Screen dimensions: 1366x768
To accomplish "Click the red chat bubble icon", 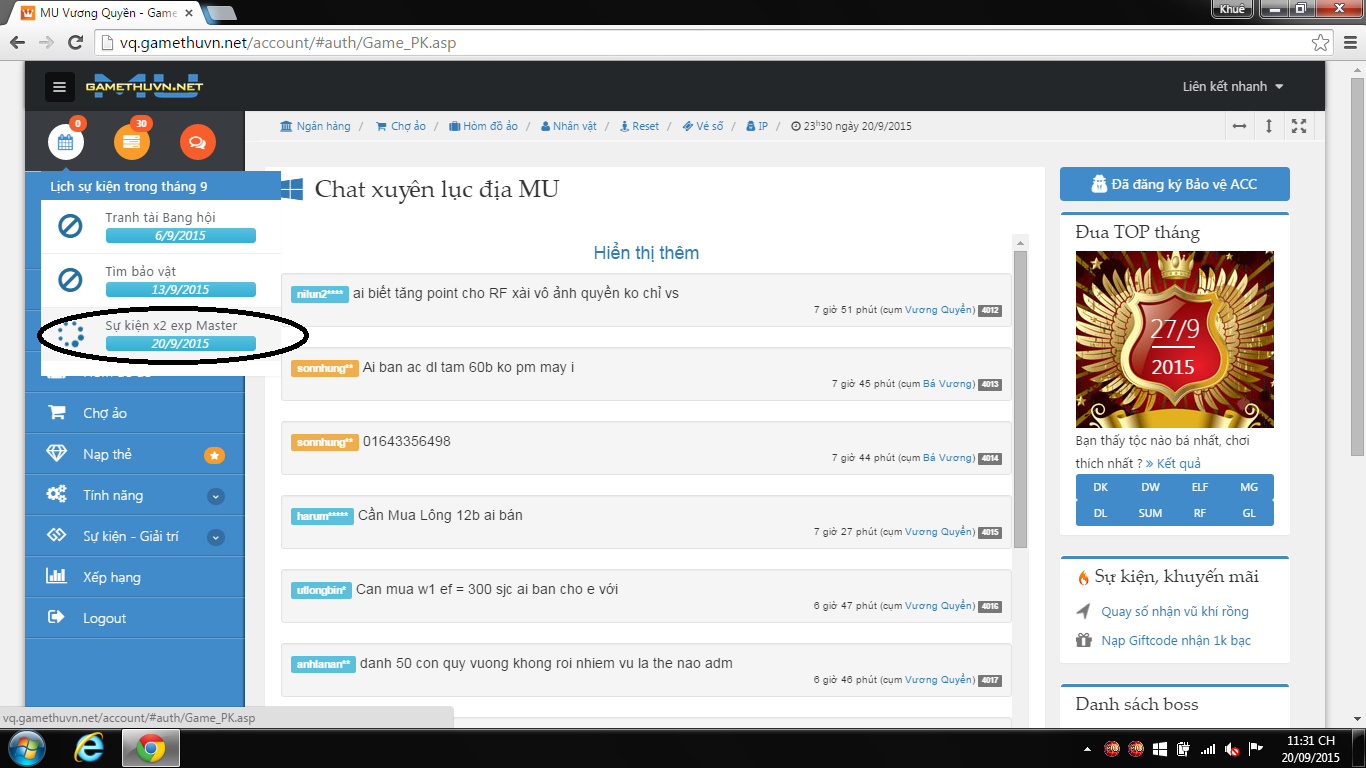I will 197,142.
